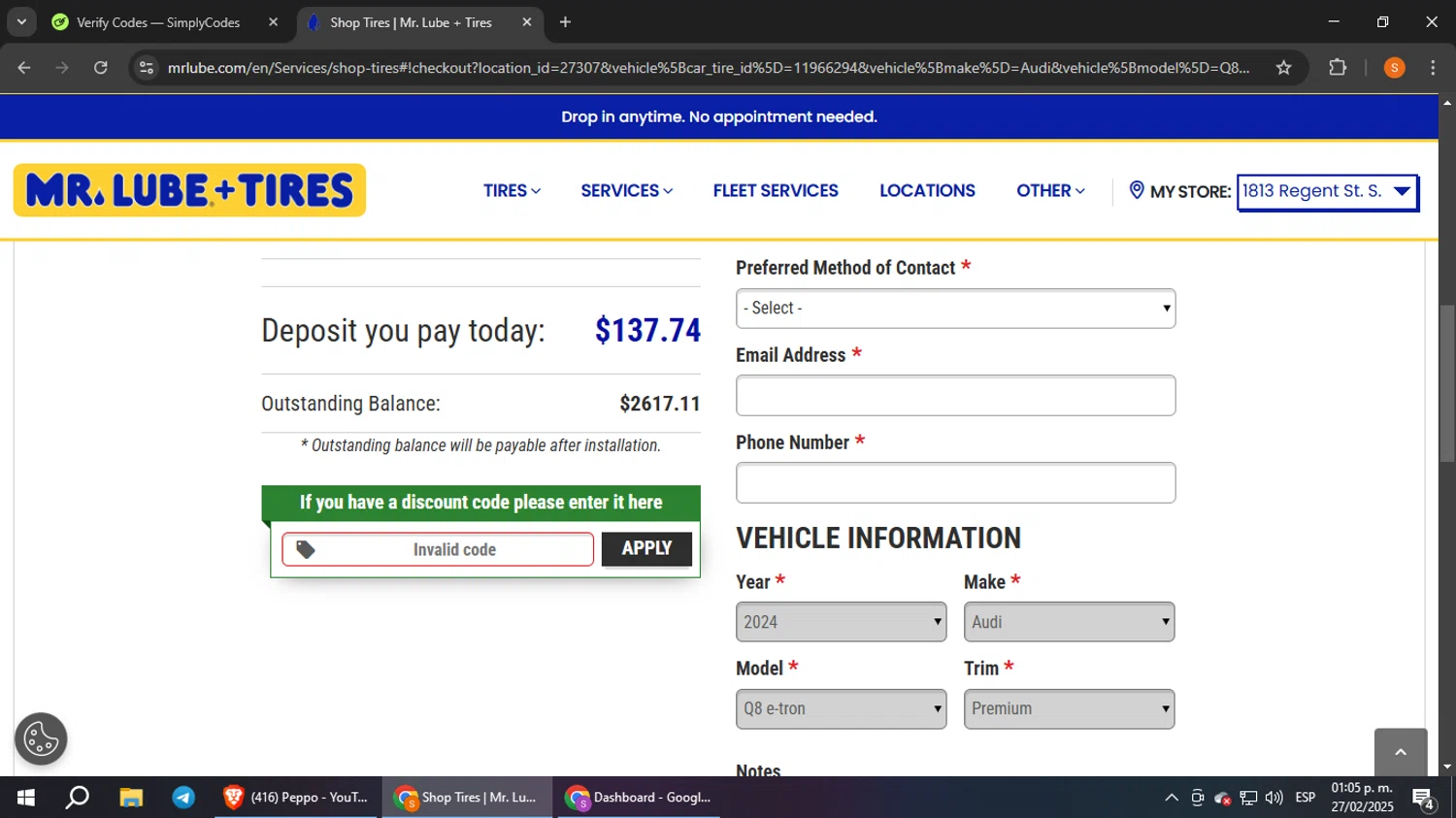Click the back-to-top arrow button
Image resolution: width=1456 pixels, height=818 pixels.
pyautogui.click(x=1401, y=752)
